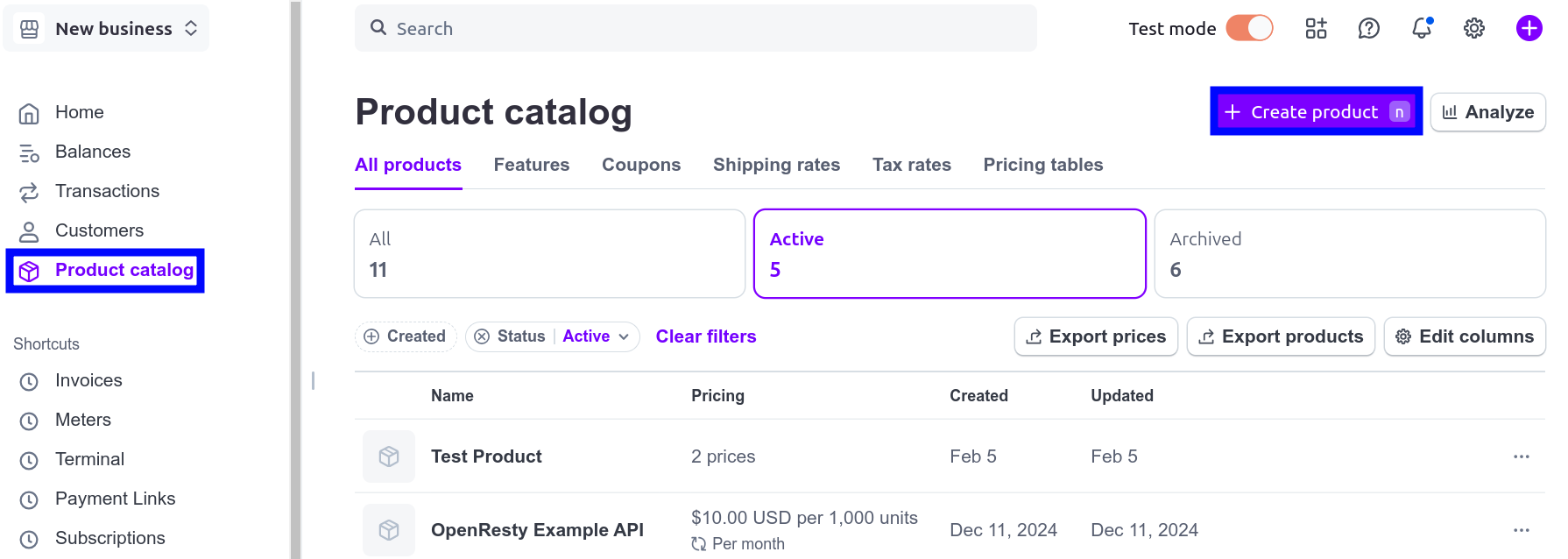Open the Created filter

(x=406, y=336)
